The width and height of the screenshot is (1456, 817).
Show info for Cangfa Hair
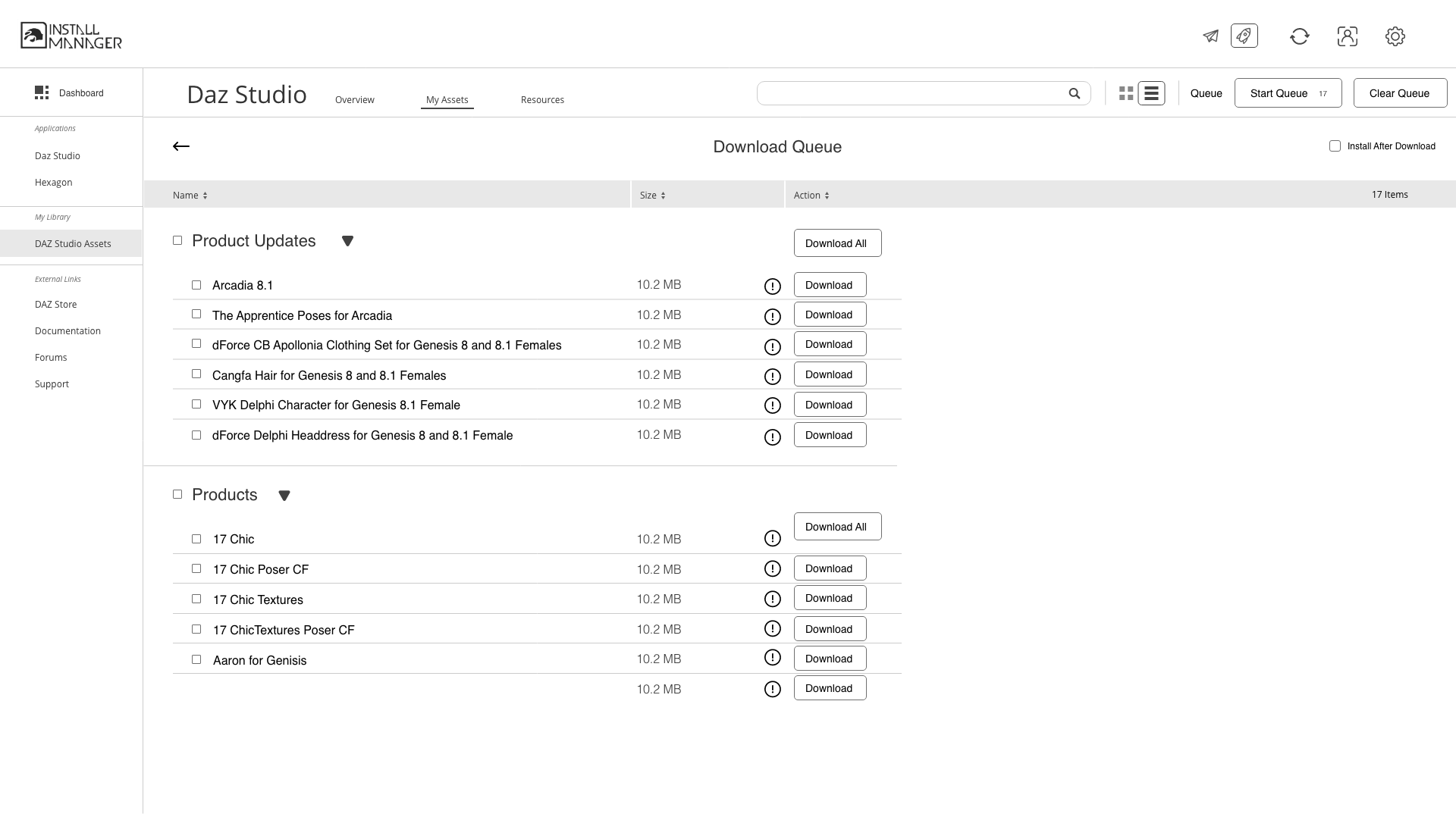tap(772, 377)
